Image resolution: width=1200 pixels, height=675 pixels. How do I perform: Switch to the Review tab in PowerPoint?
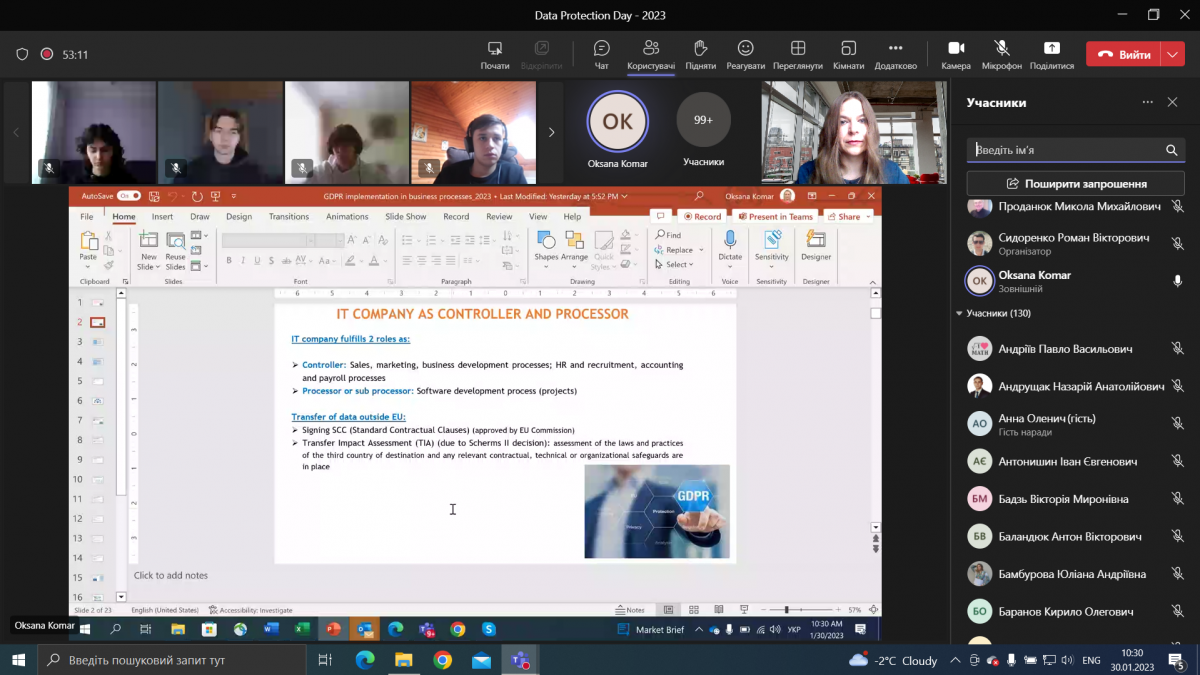point(499,216)
